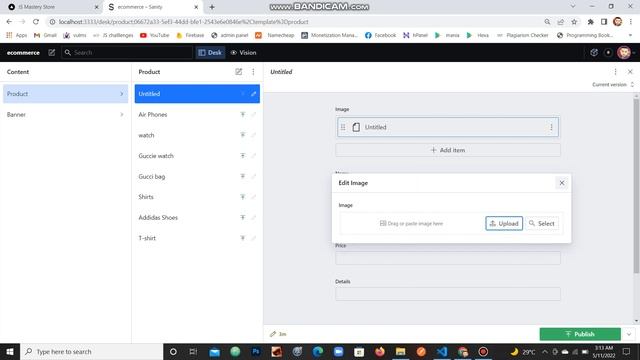Click the Select image button
This screenshot has height=360, width=640.
click(x=542, y=223)
